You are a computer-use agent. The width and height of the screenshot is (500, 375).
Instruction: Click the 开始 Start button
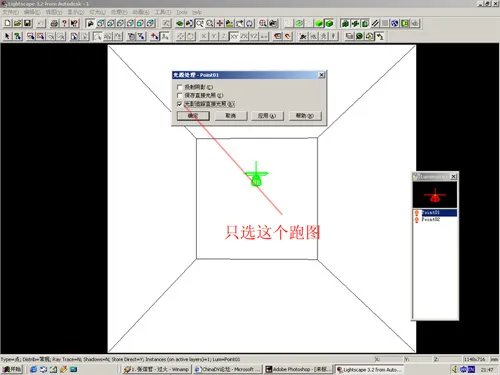[12, 369]
